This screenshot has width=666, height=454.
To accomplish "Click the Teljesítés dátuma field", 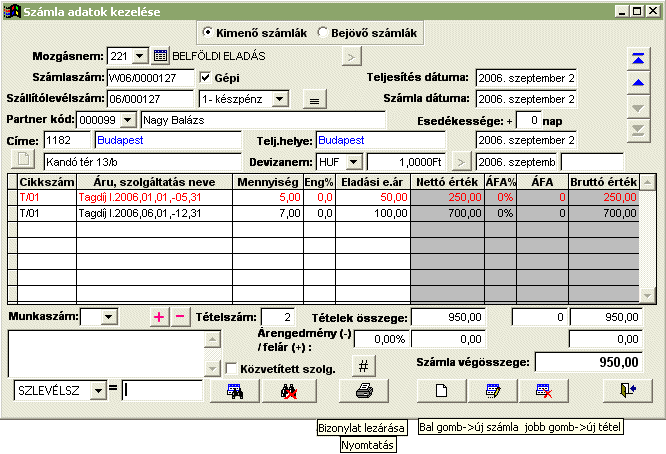I will [526, 78].
